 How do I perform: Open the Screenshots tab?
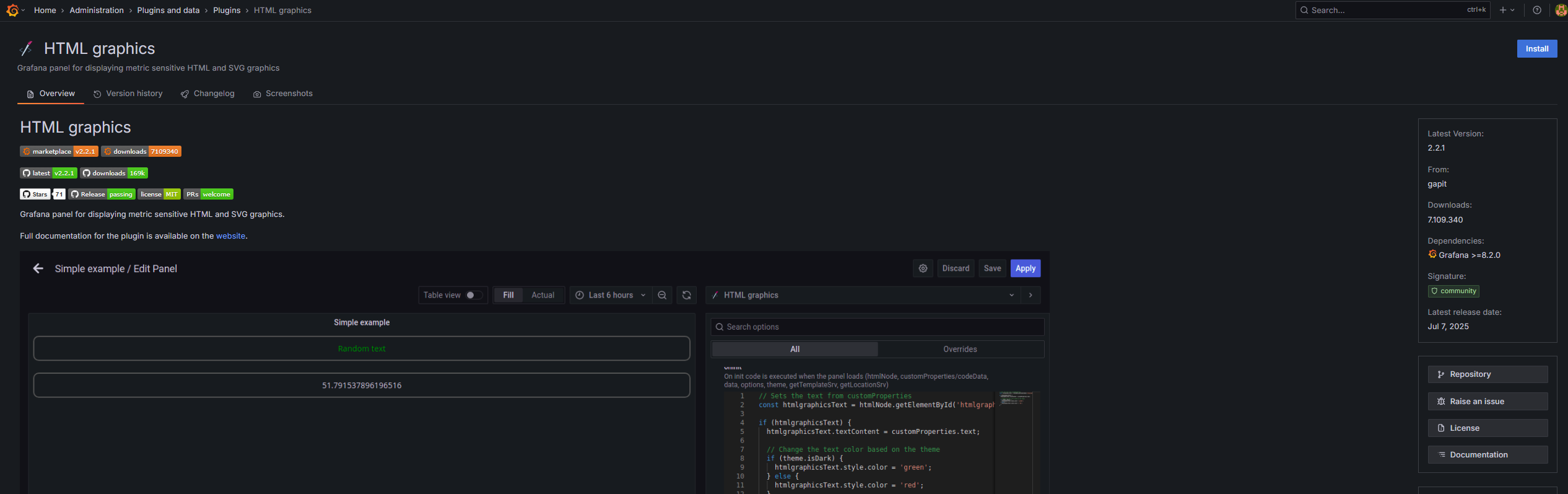coord(282,94)
